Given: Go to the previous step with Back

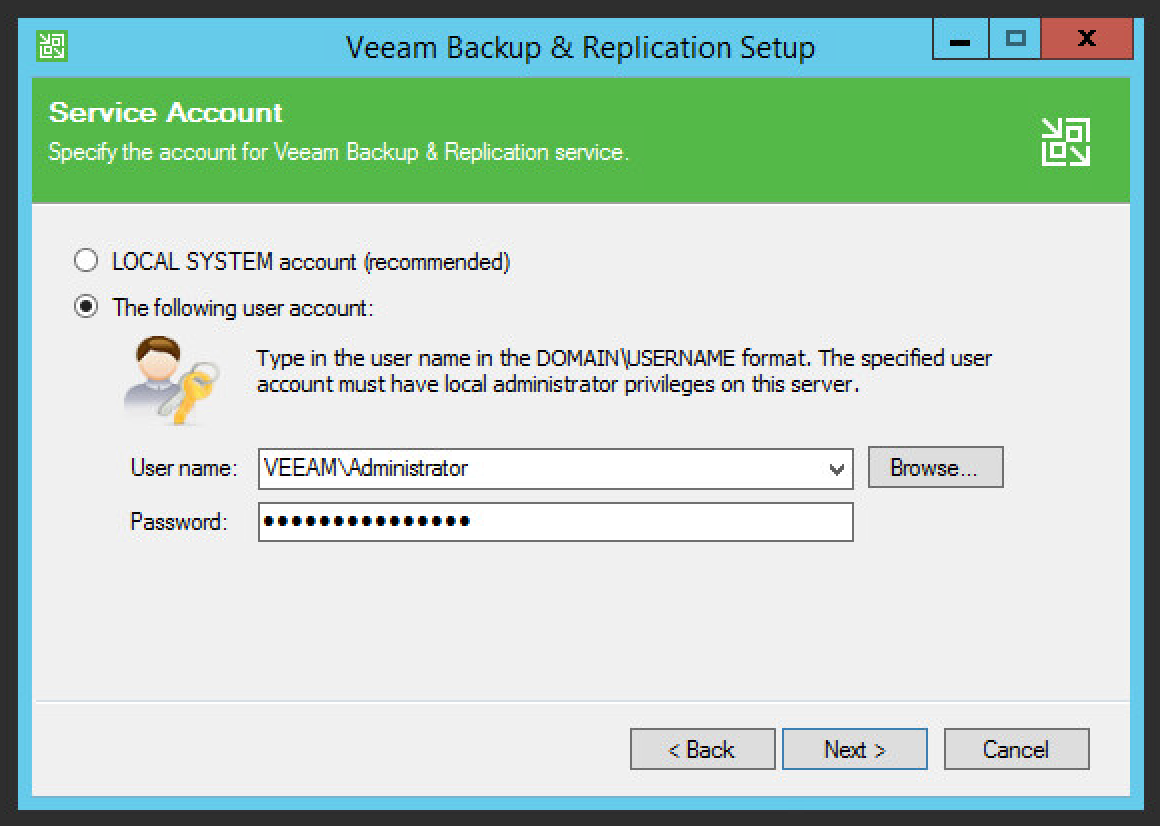Looking at the screenshot, I should tap(702, 749).
